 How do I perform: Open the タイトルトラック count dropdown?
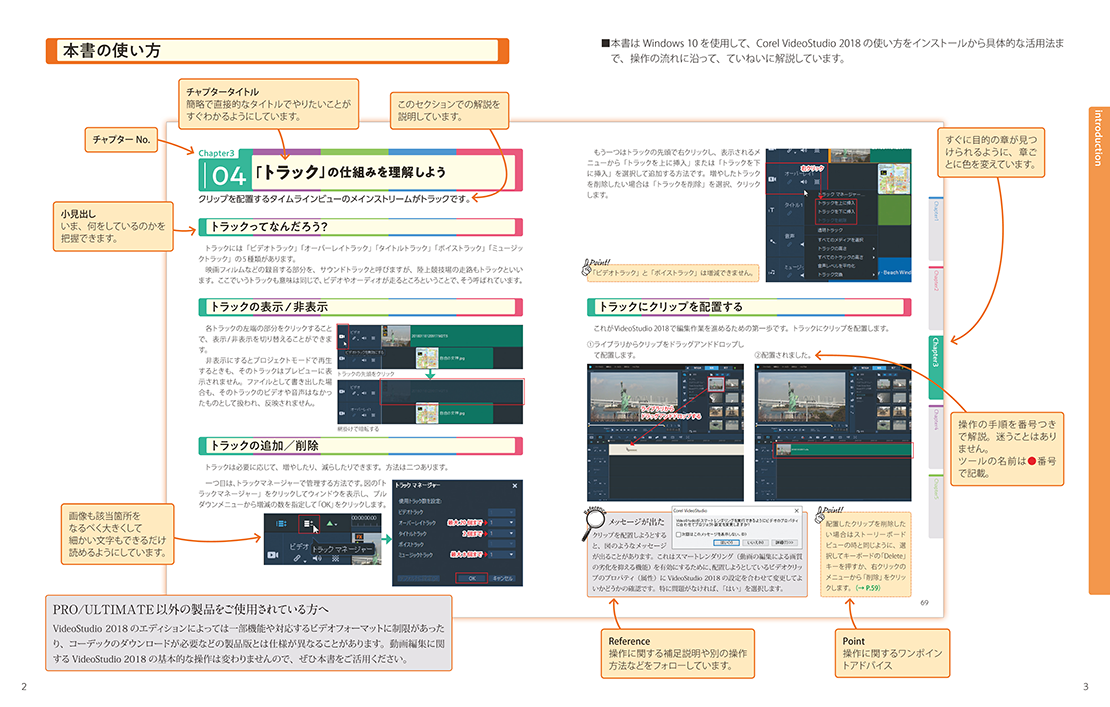(509, 534)
